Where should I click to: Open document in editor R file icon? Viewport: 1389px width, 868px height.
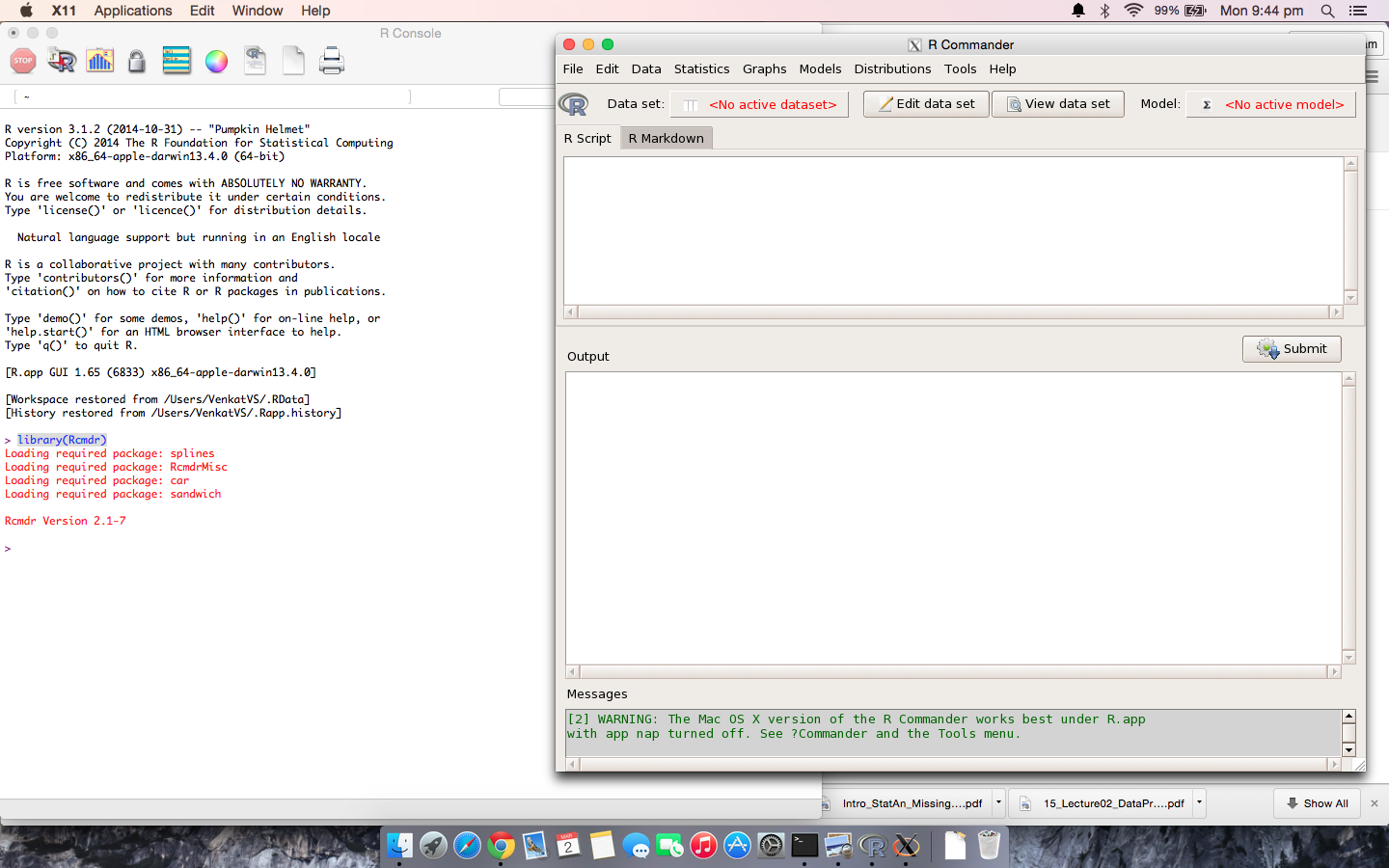[x=255, y=61]
